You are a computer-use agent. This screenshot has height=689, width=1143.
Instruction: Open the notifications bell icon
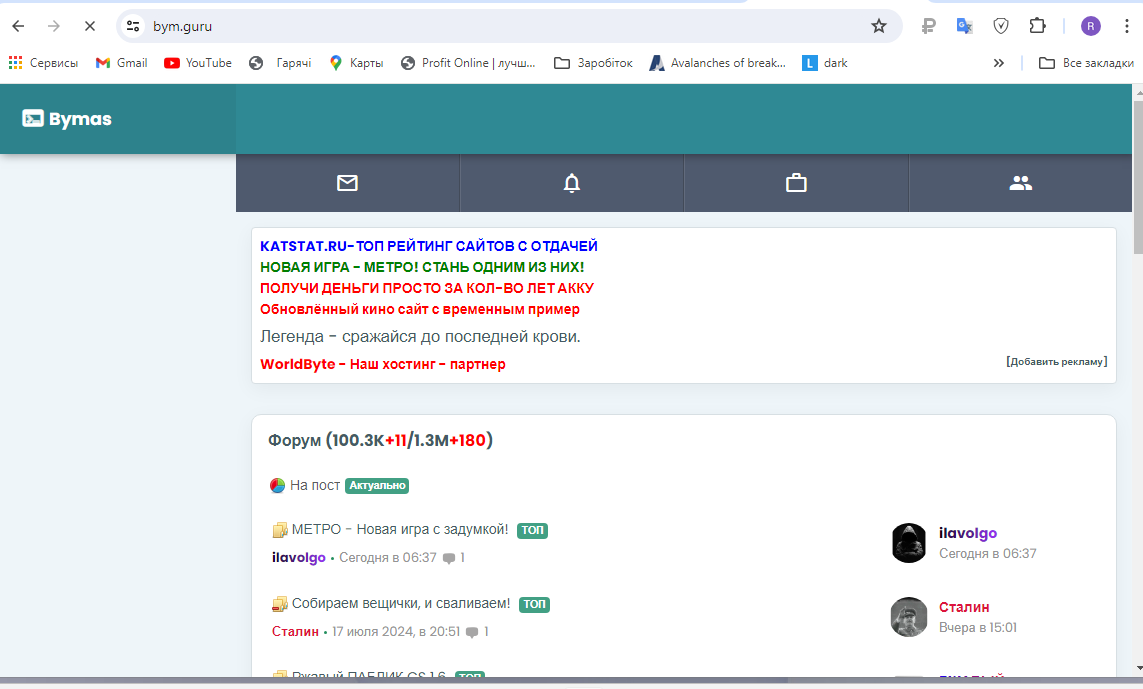tap(571, 183)
